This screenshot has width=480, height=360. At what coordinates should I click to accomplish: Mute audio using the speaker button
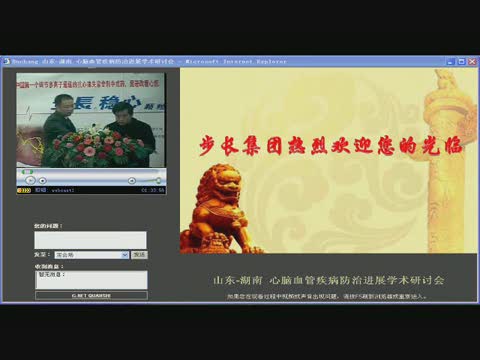(x=132, y=181)
